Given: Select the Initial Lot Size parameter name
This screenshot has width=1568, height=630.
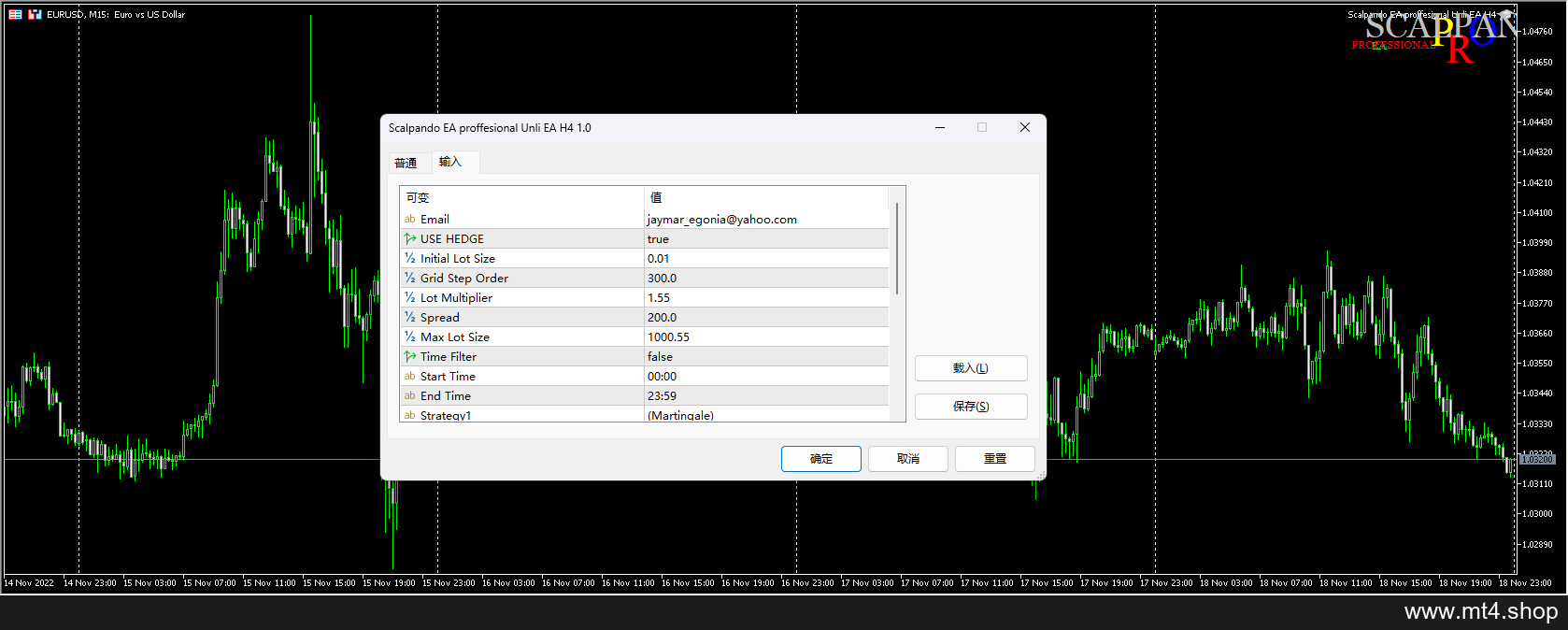Looking at the screenshot, I should tap(458, 259).
